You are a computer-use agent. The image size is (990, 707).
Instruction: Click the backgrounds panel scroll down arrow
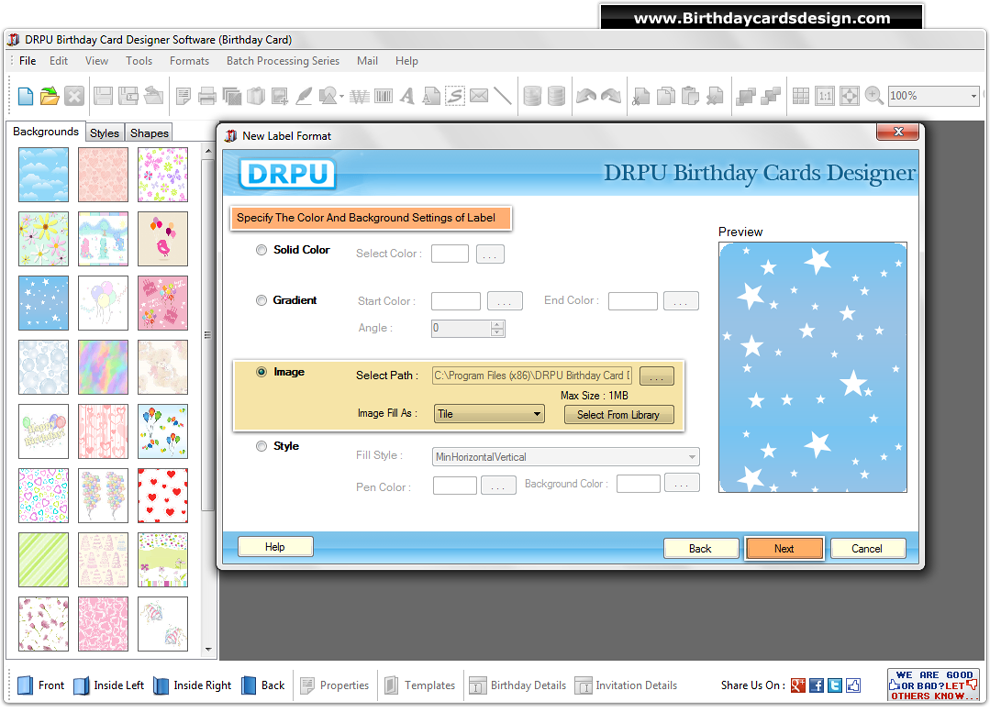pos(208,650)
